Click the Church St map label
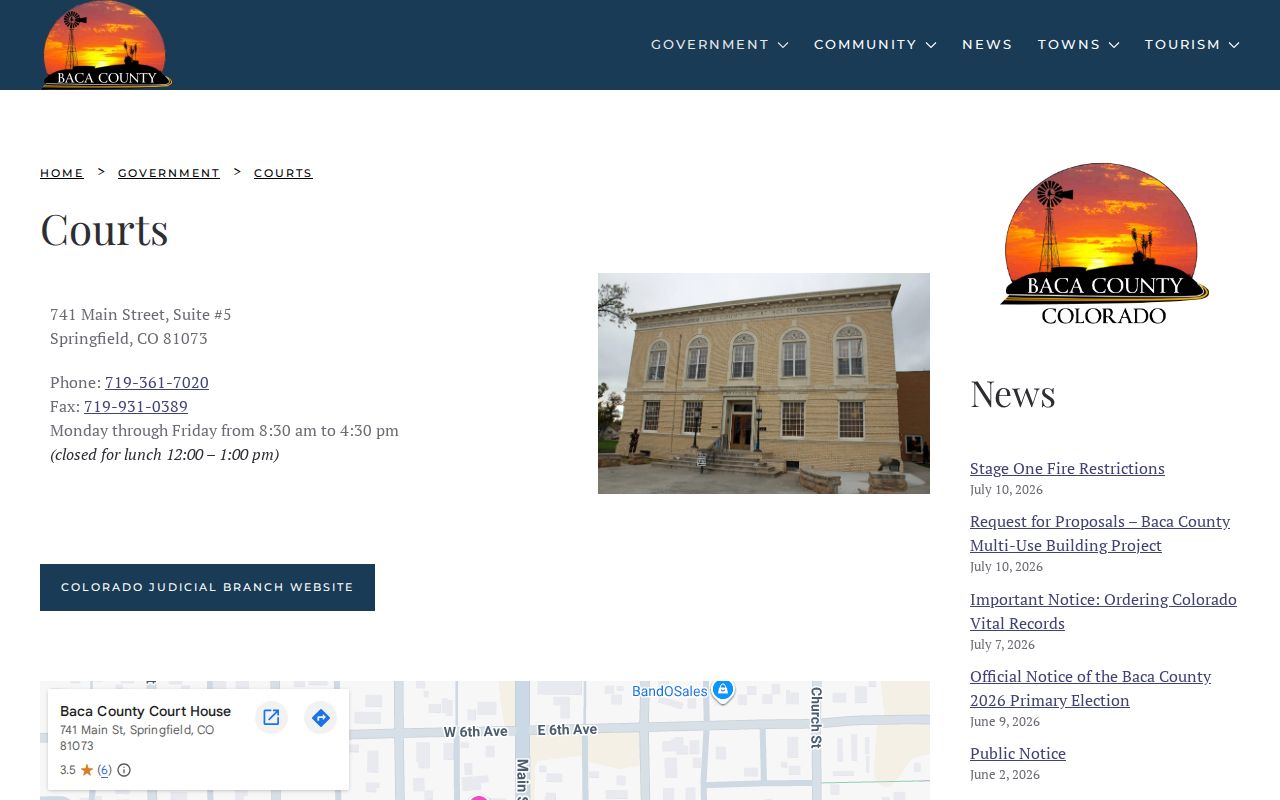1280x800 pixels. tap(816, 716)
